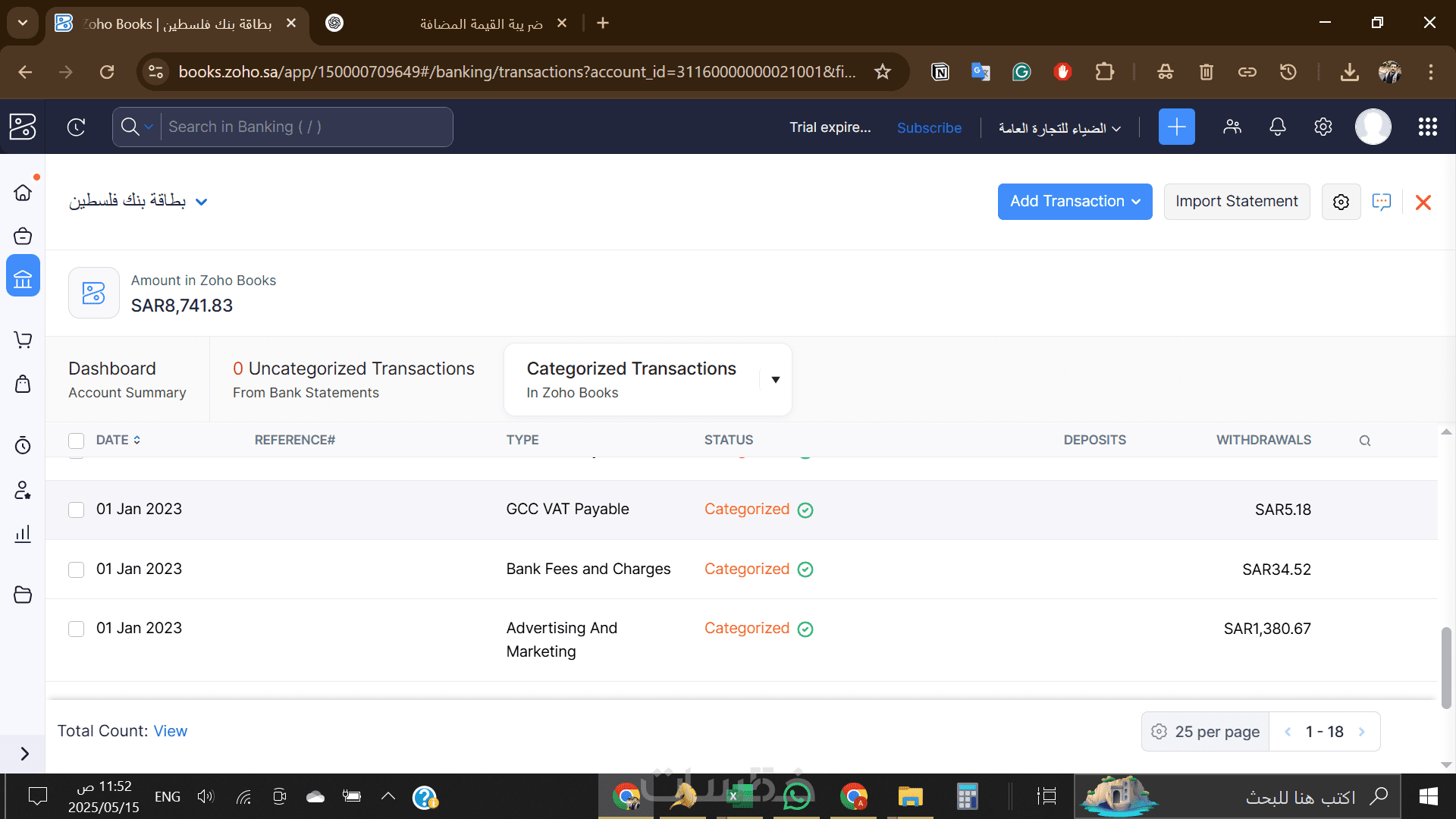Screen dimensions: 1456x819
Task: Tick checkbox for Bank Fees and Charges row
Action: pyautogui.click(x=76, y=570)
